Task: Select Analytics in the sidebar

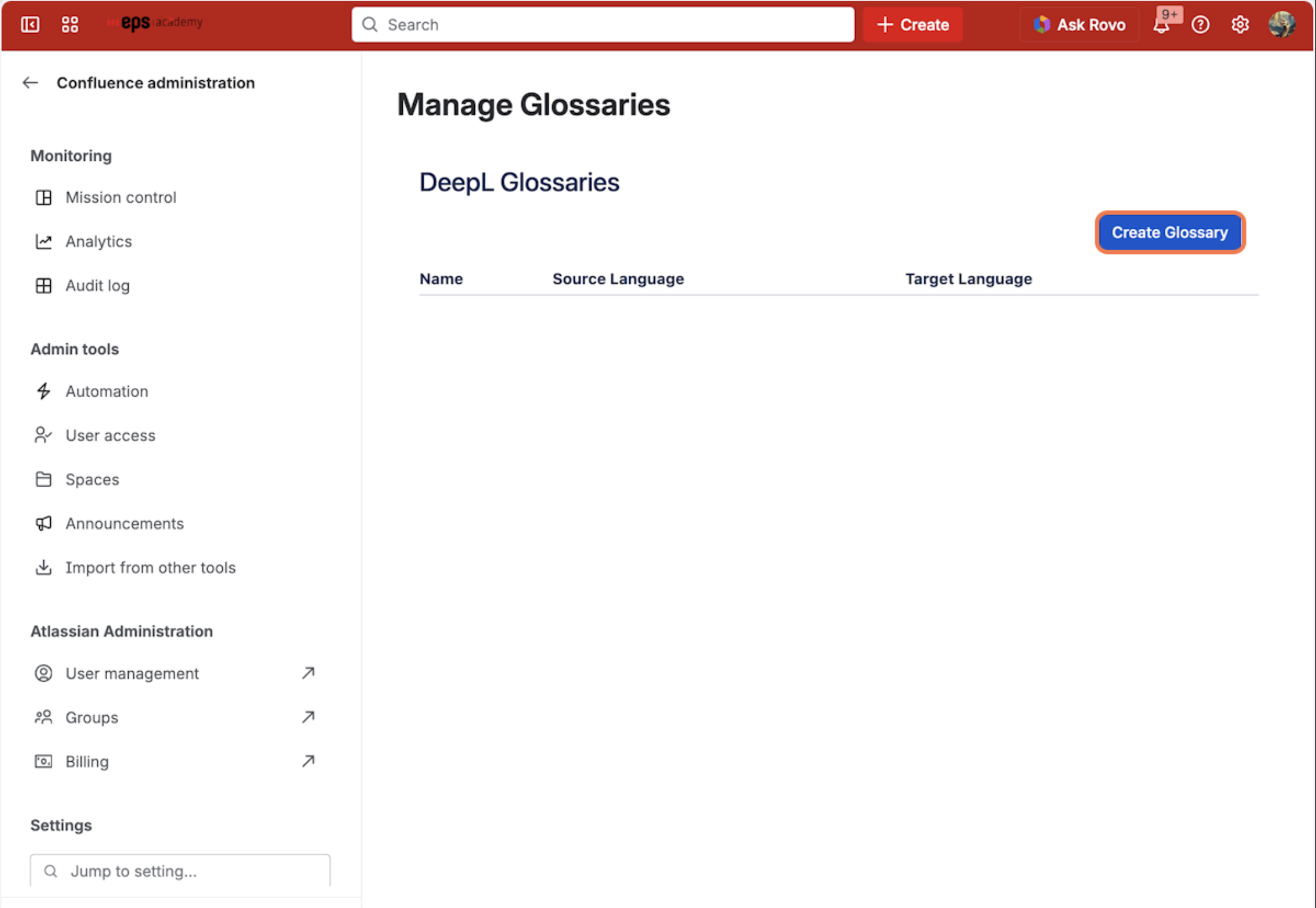Action: point(99,241)
